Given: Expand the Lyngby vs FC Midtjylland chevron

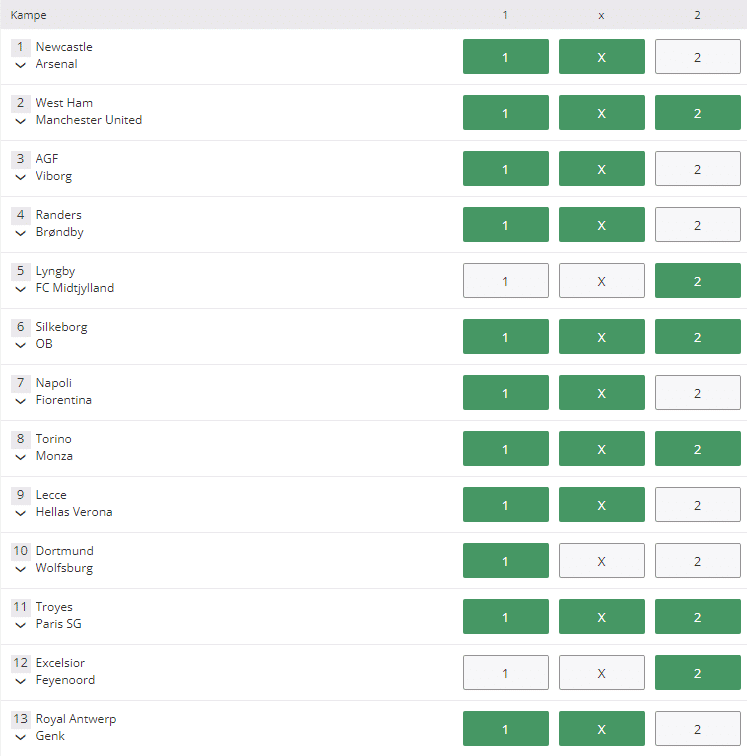Looking at the screenshot, I should 20,289.
